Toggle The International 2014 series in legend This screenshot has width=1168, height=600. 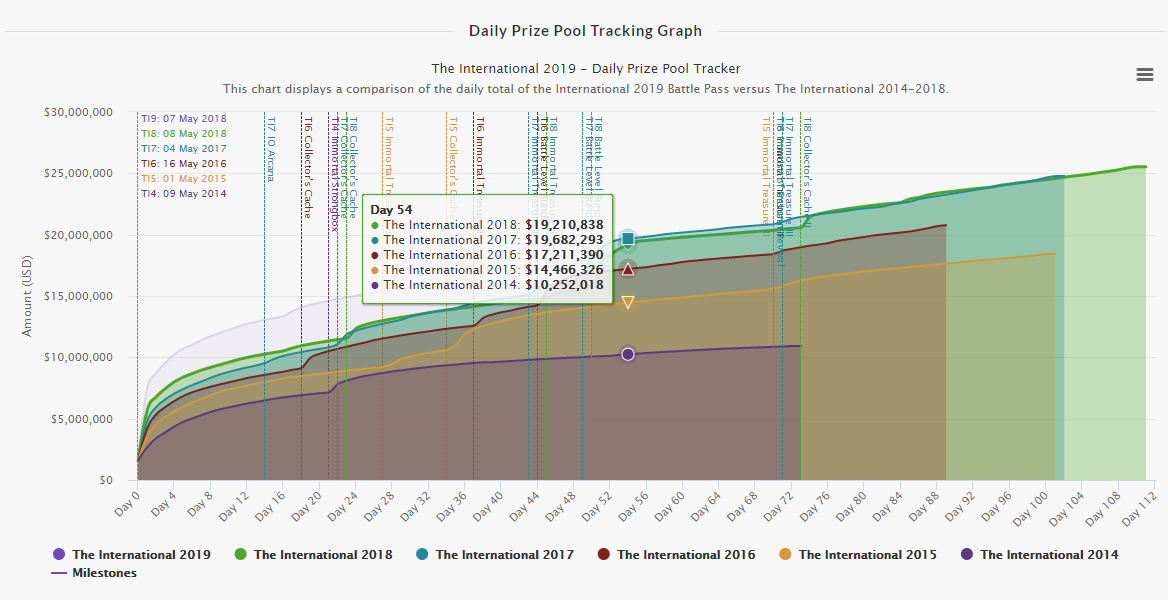click(x=1040, y=555)
